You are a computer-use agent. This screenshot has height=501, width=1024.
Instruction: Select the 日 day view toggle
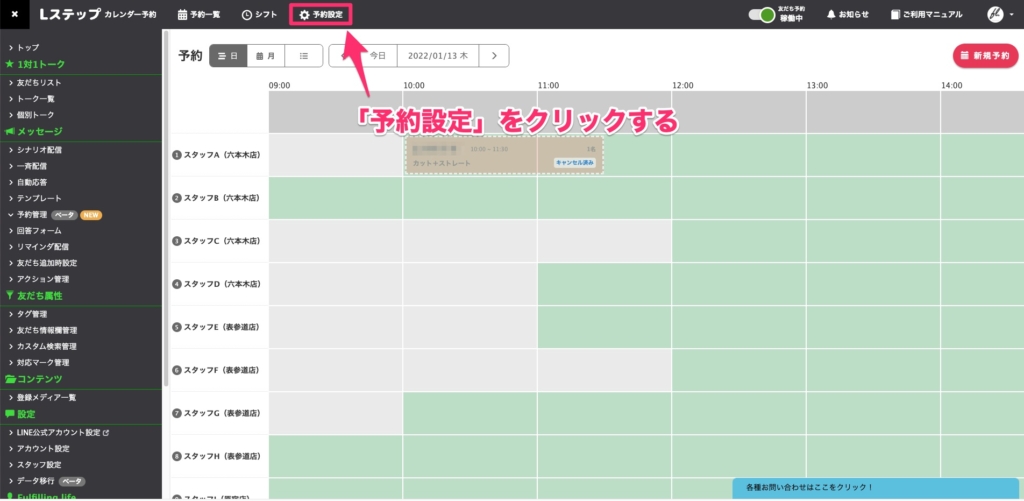click(228, 56)
